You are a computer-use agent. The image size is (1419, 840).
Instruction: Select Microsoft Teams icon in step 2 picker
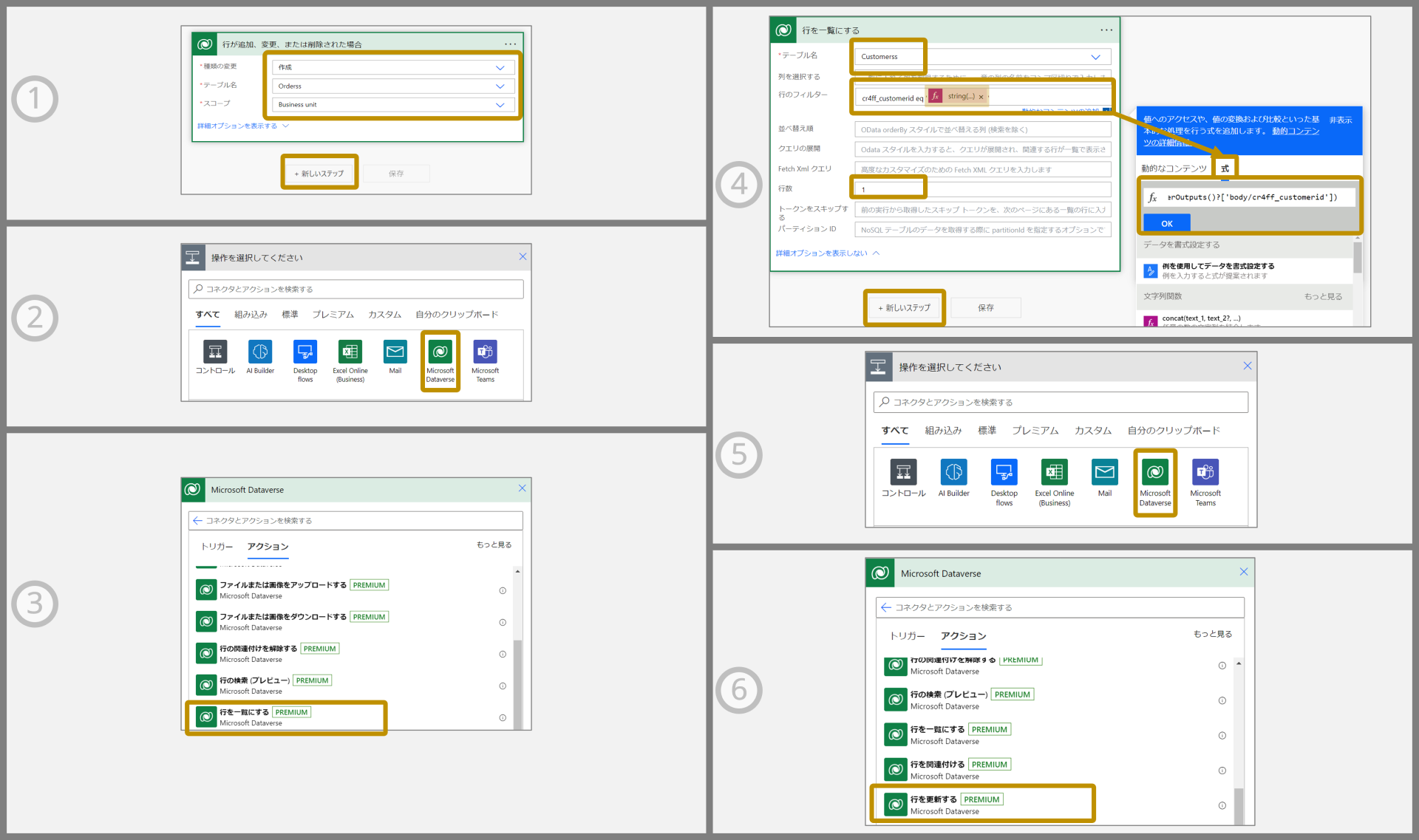486,352
